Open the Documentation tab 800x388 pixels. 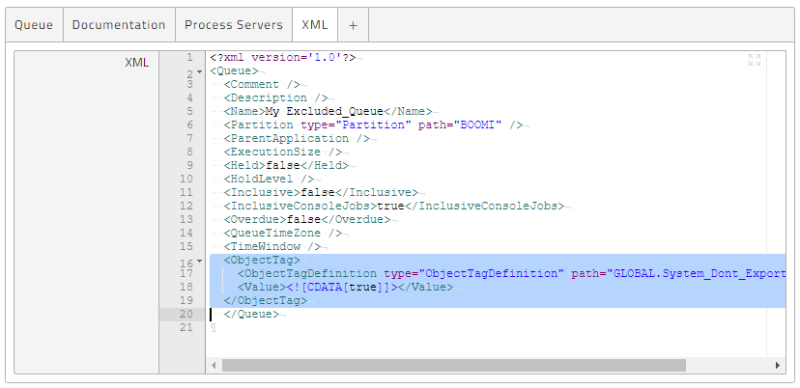[119, 25]
